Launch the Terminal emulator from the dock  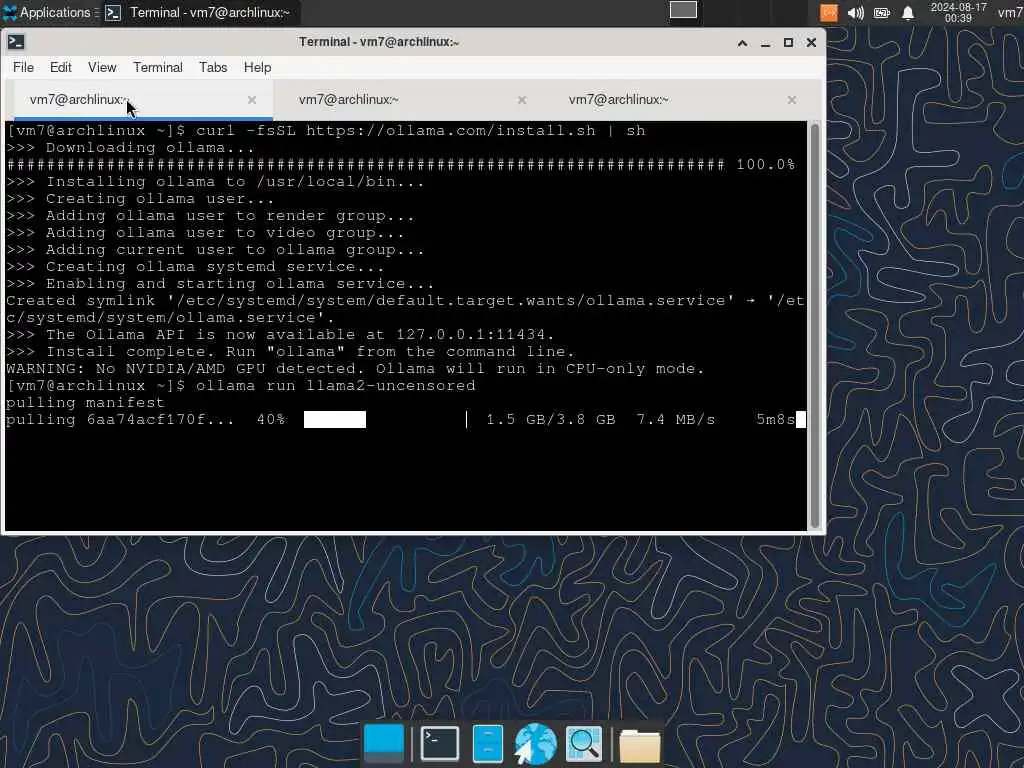(440, 743)
